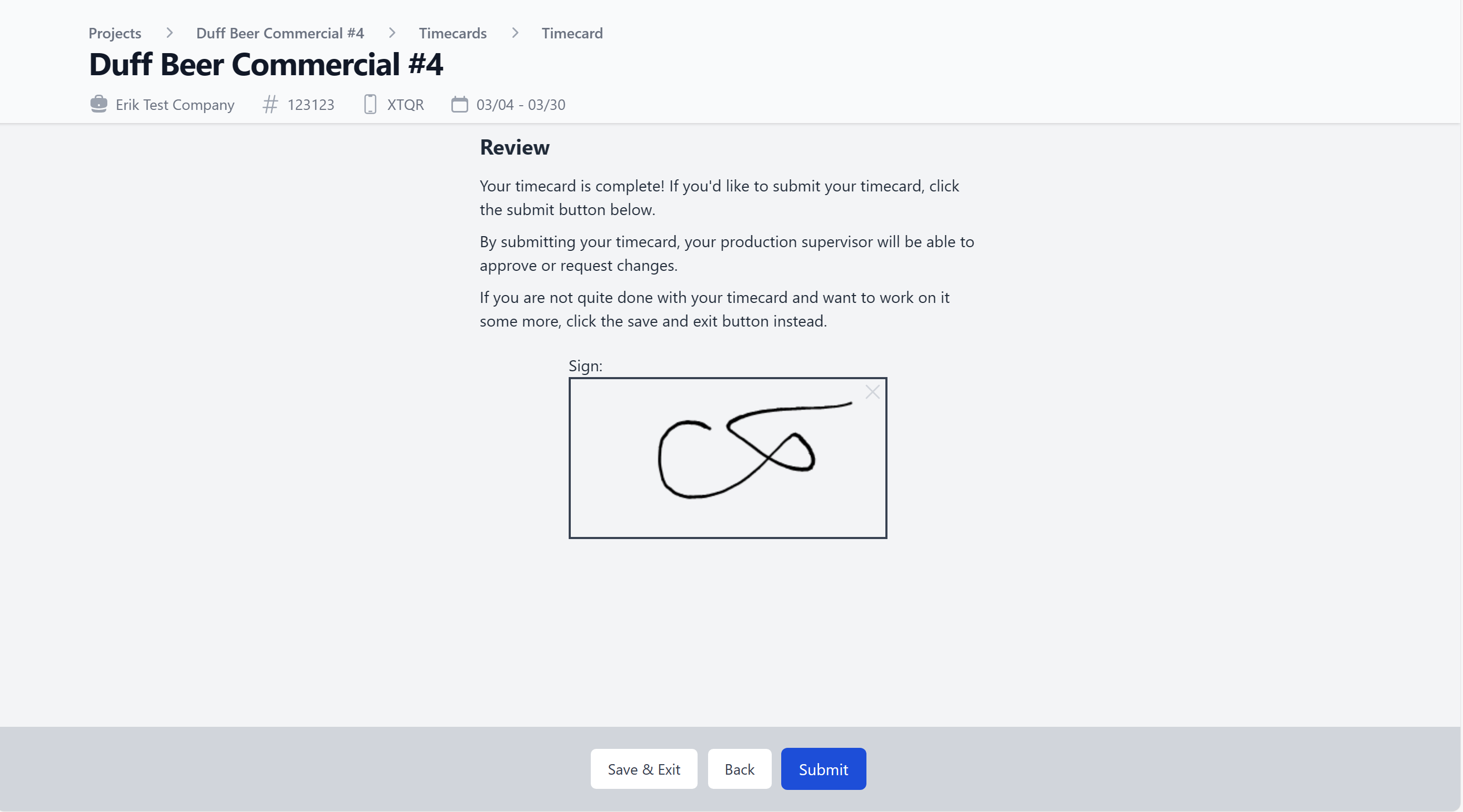Viewport: 1463px width, 812px height.
Task: Click the project number 123123
Action: click(x=311, y=105)
